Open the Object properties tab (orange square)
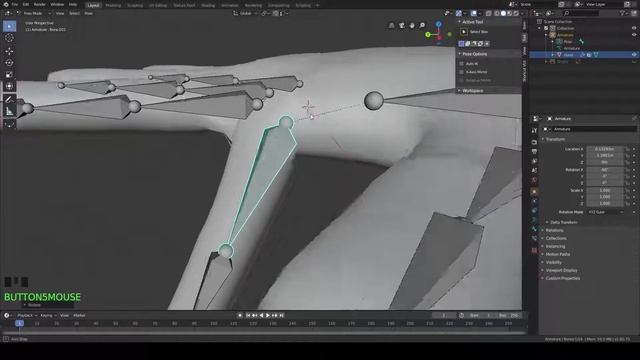Screen dimensions: 640x360 [x=534, y=191]
